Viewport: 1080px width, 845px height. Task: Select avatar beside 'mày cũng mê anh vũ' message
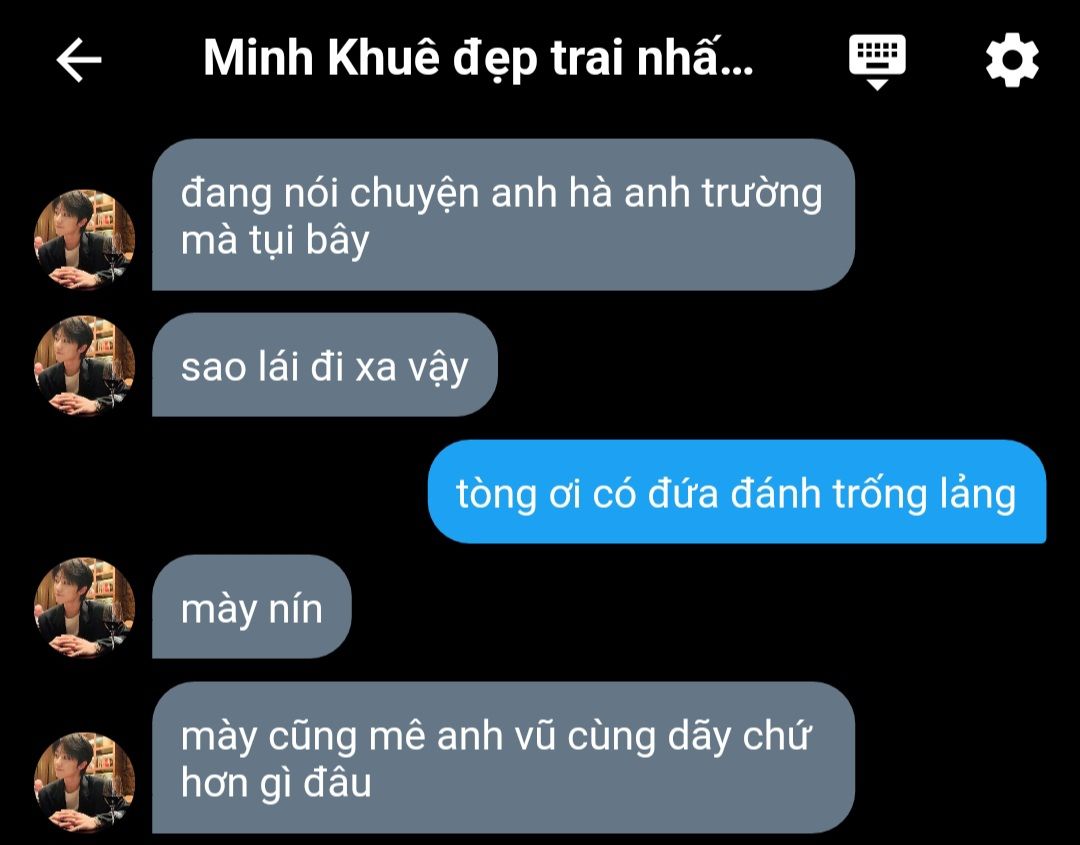click(x=84, y=782)
